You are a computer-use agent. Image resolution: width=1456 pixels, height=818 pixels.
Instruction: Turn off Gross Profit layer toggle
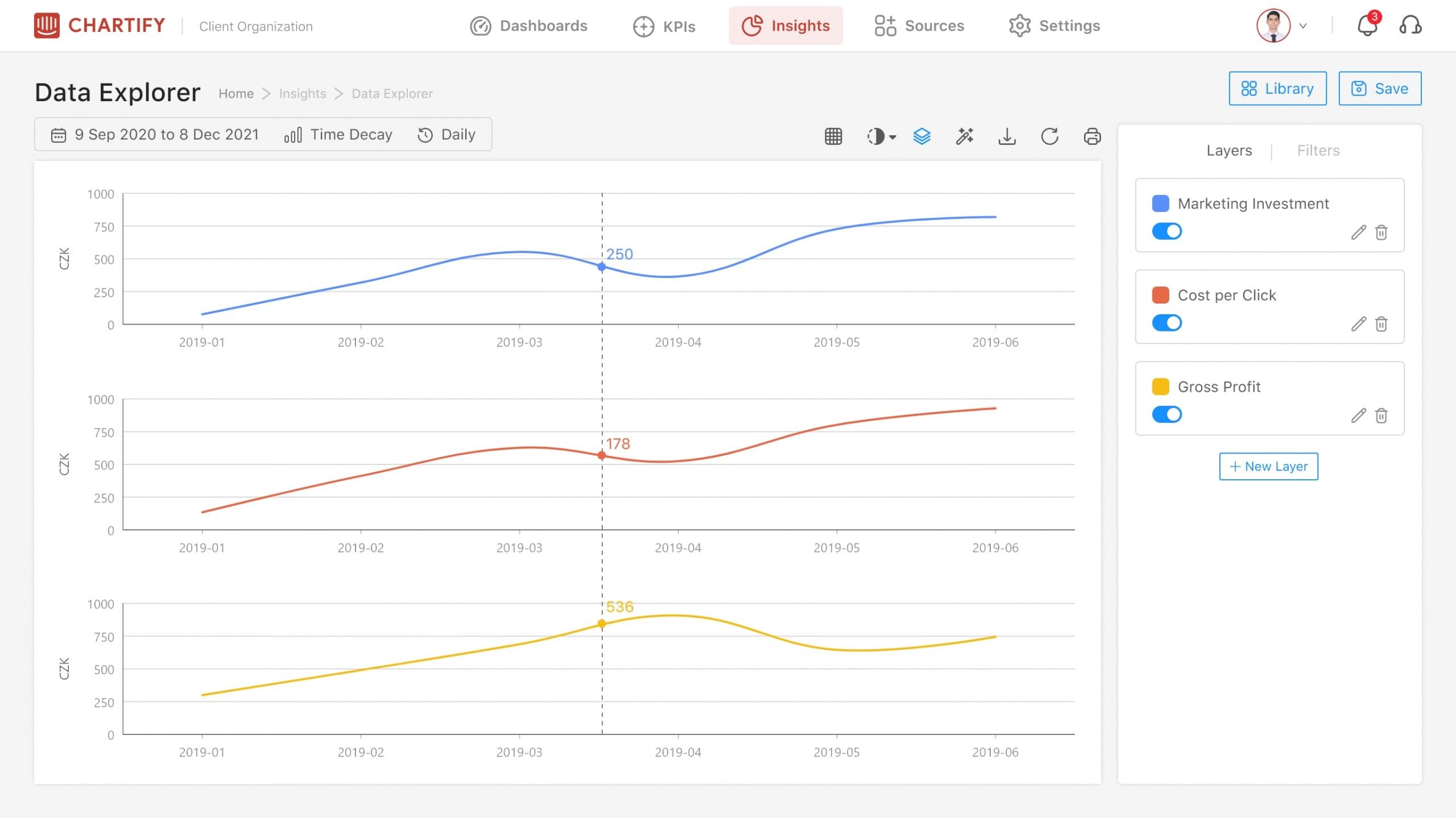[1167, 414]
